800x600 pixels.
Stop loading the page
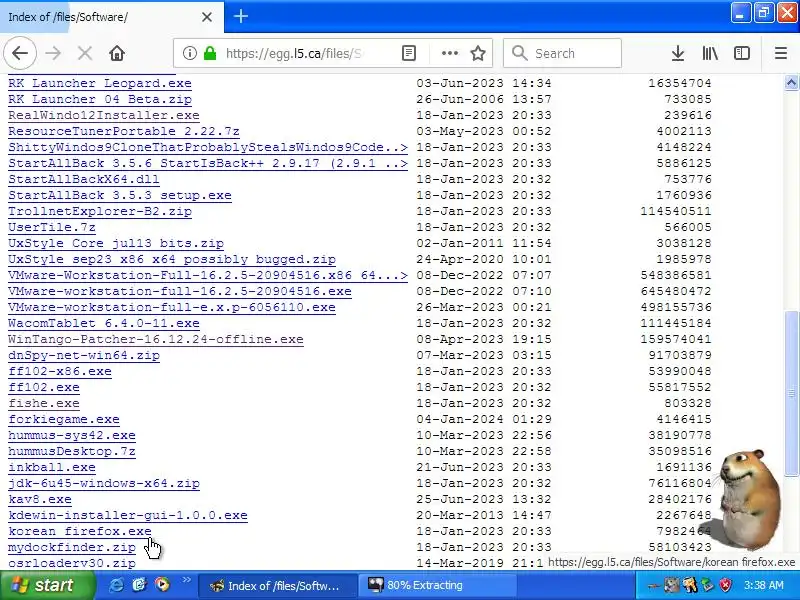[85, 53]
